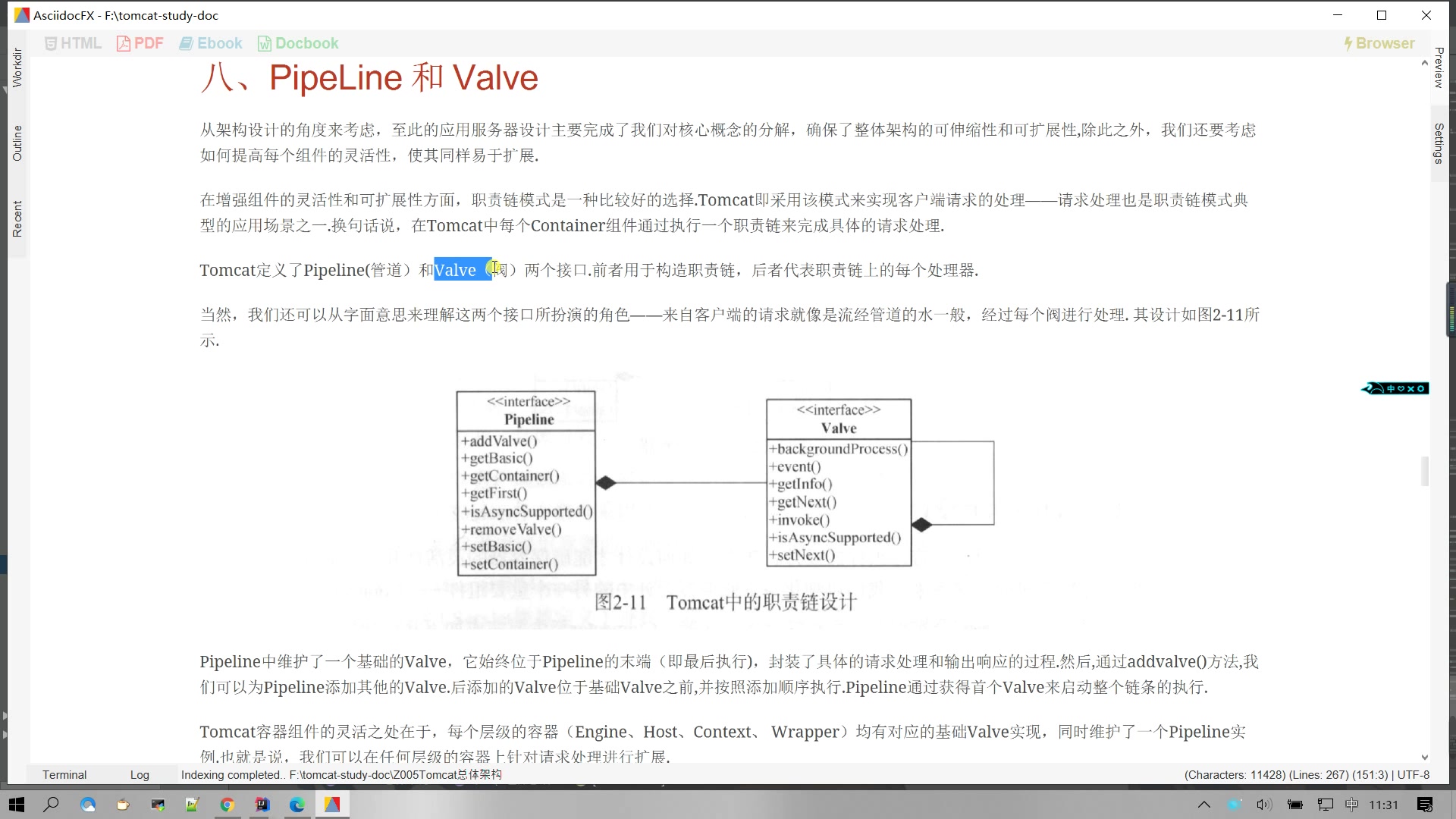
Task: Click the 图2-11 figure caption
Action: 726,602
